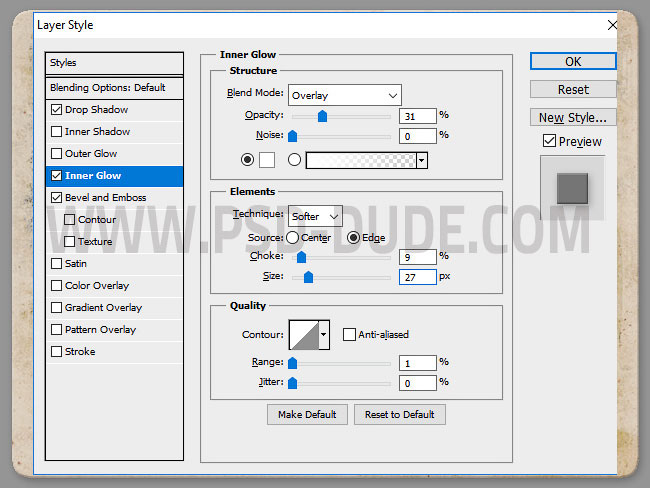Click the Size slider handle
This screenshot has height=488, width=650.
308,277
